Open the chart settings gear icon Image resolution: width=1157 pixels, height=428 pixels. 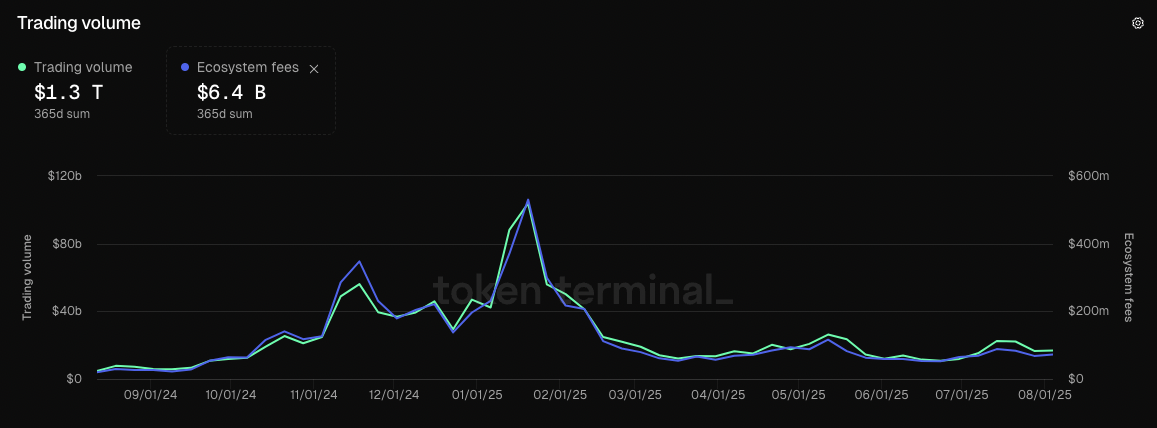[x=1137, y=23]
